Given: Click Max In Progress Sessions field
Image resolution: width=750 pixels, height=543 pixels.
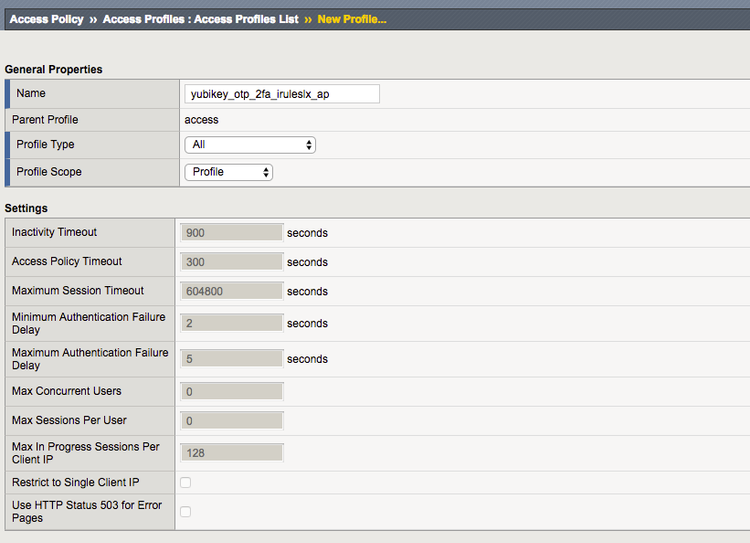Looking at the screenshot, I should pos(232,453).
